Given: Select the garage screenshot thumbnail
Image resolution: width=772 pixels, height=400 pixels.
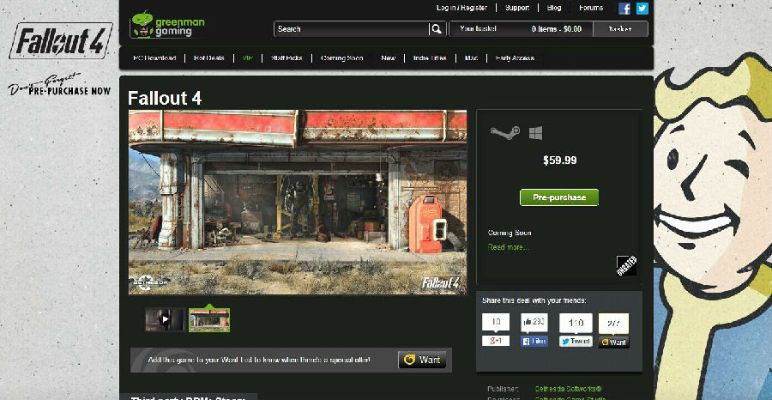Looking at the screenshot, I should [x=209, y=319].
